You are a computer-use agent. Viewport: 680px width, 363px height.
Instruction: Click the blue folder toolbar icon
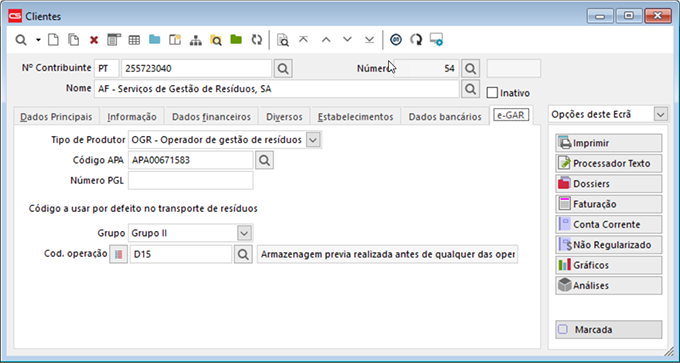154,40
